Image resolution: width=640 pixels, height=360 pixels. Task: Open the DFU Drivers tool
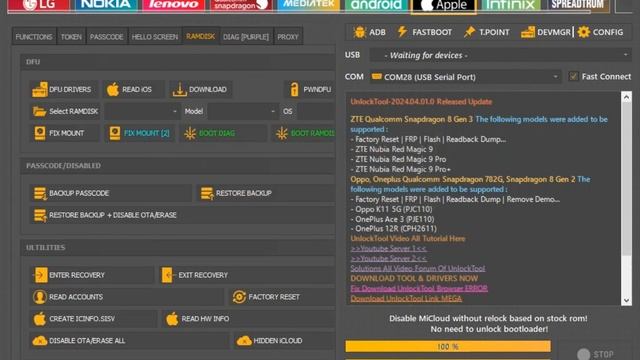[x=63, y=89]
